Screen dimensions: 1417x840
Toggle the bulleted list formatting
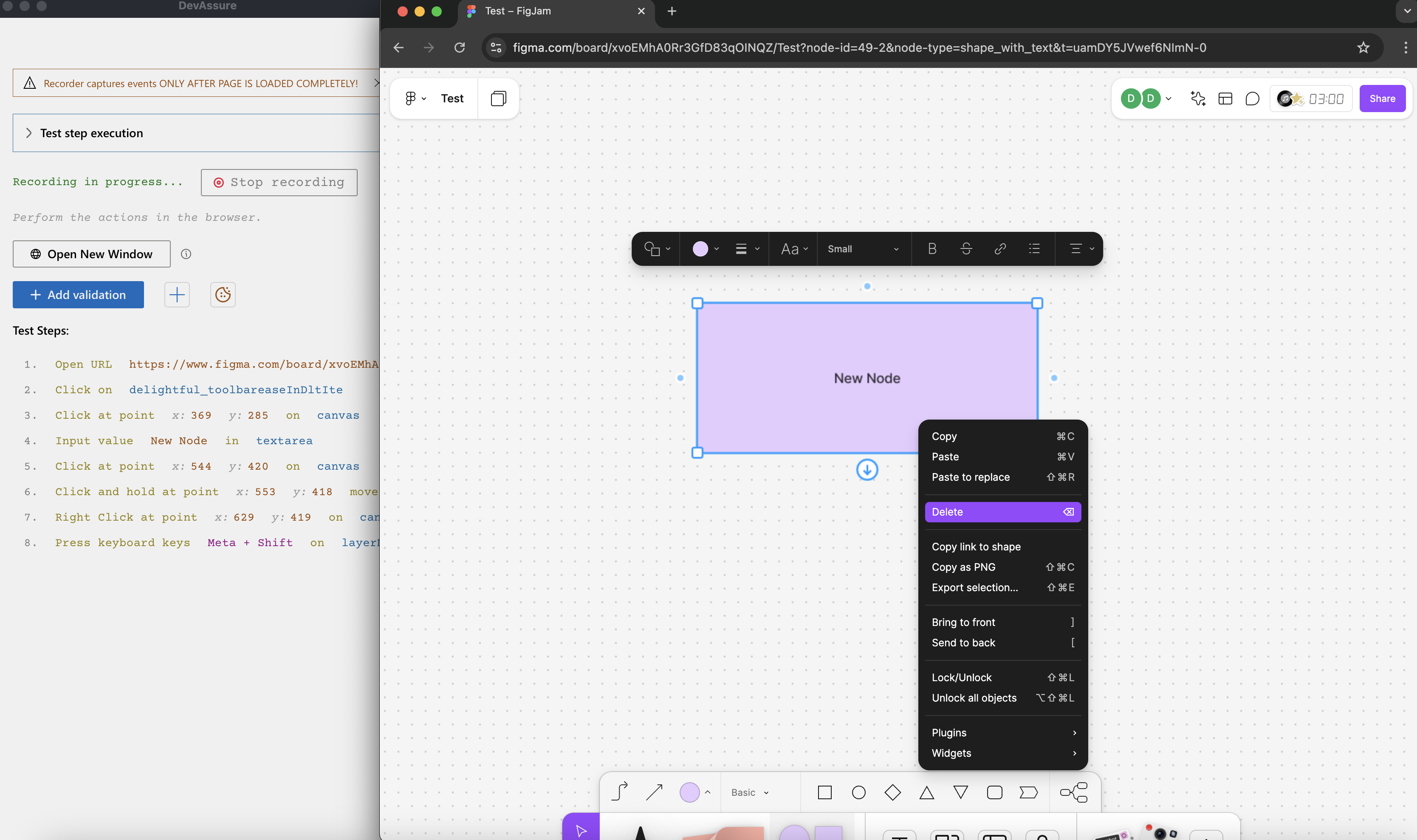coord(1034,249)
